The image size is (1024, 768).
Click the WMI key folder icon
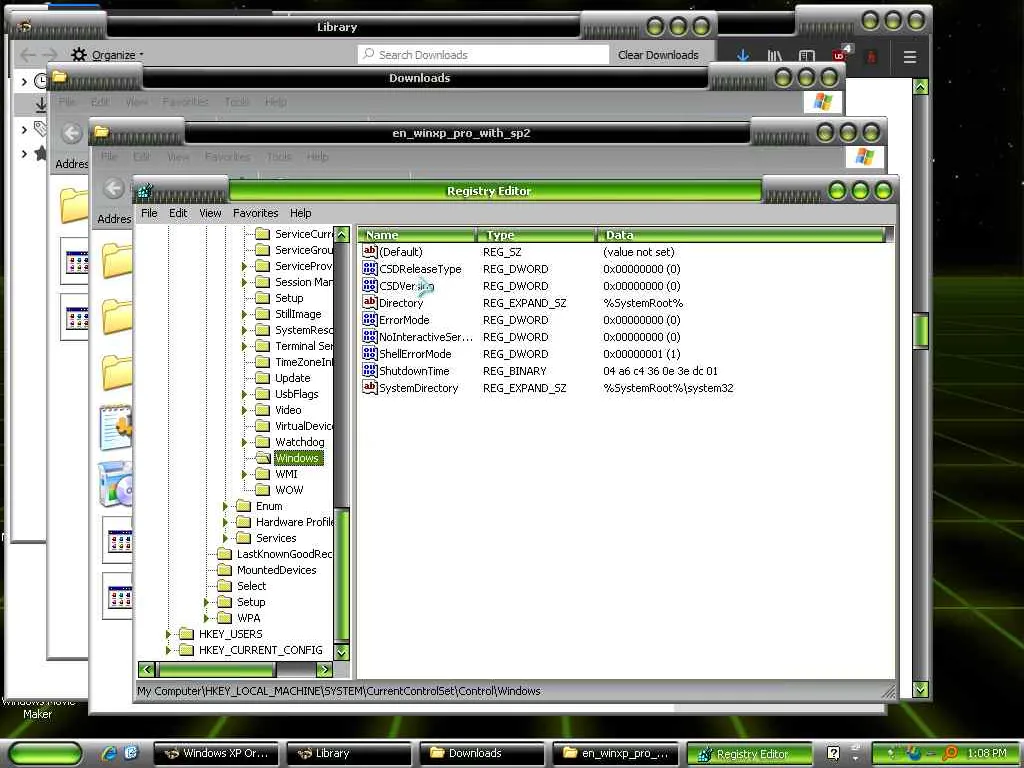(263, 474)
